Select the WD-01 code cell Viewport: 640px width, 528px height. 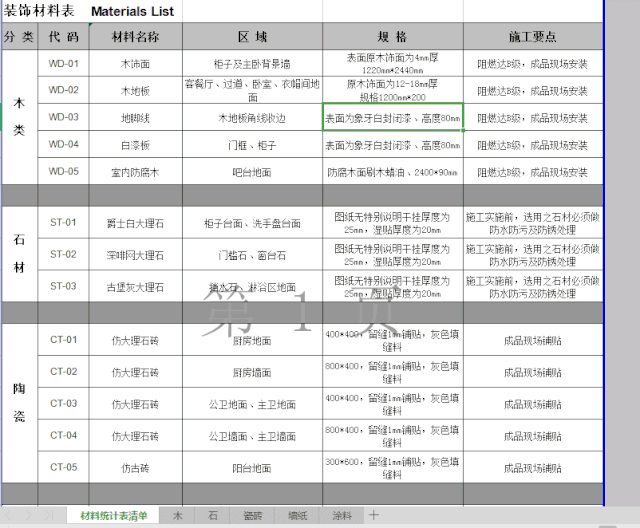click(x=63, y=64)
